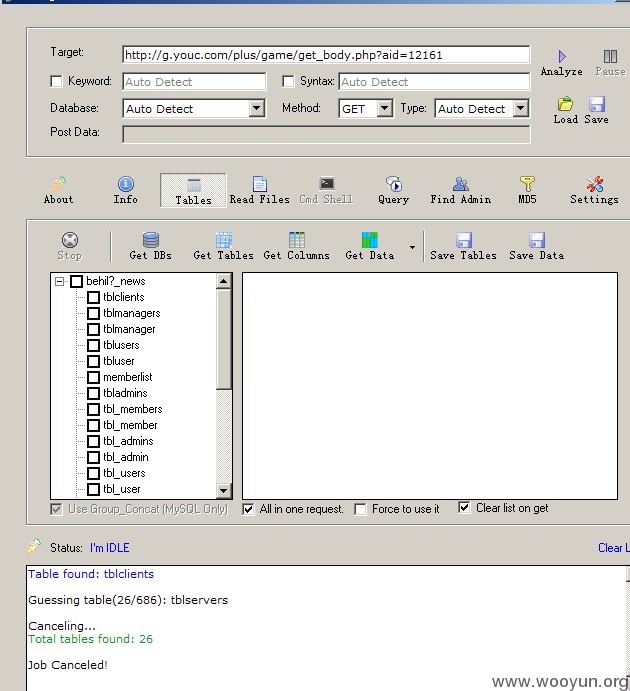Open the Settings tool
The width and height of the screenshot is (630, 691).
click(594, 190)
